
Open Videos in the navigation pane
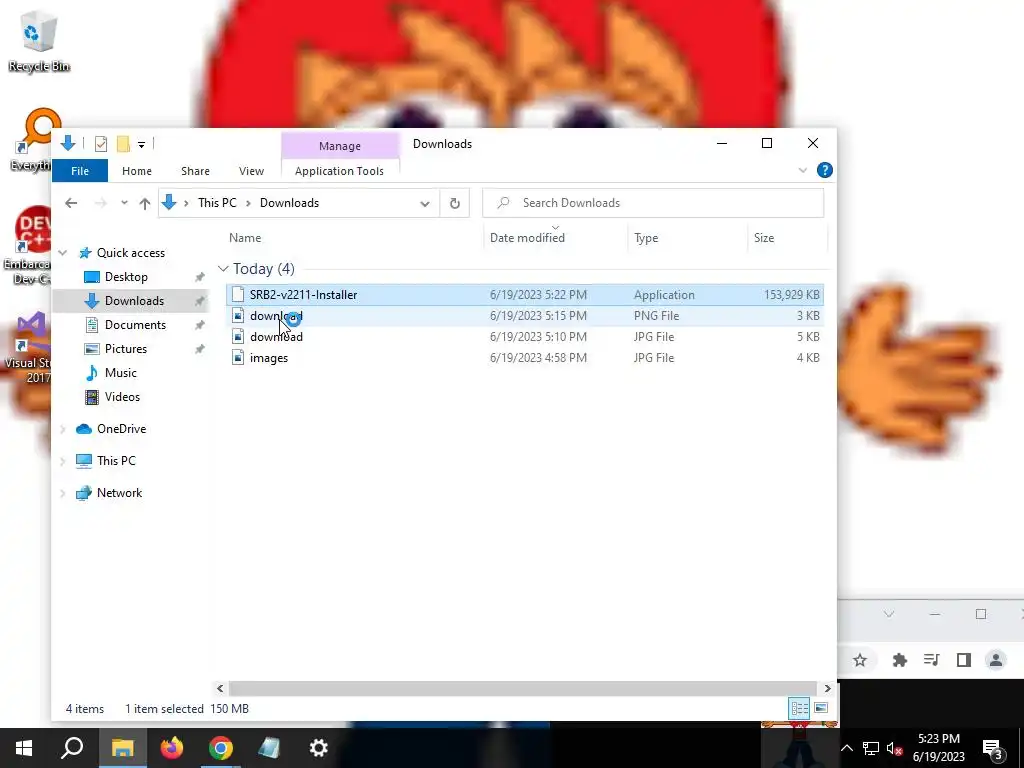pos(122,397)
